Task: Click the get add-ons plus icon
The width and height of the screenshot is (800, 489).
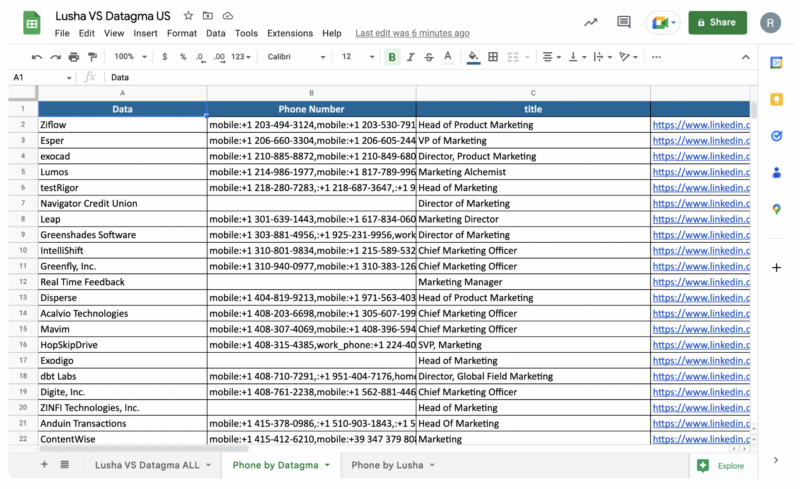Action: point(776,267)
